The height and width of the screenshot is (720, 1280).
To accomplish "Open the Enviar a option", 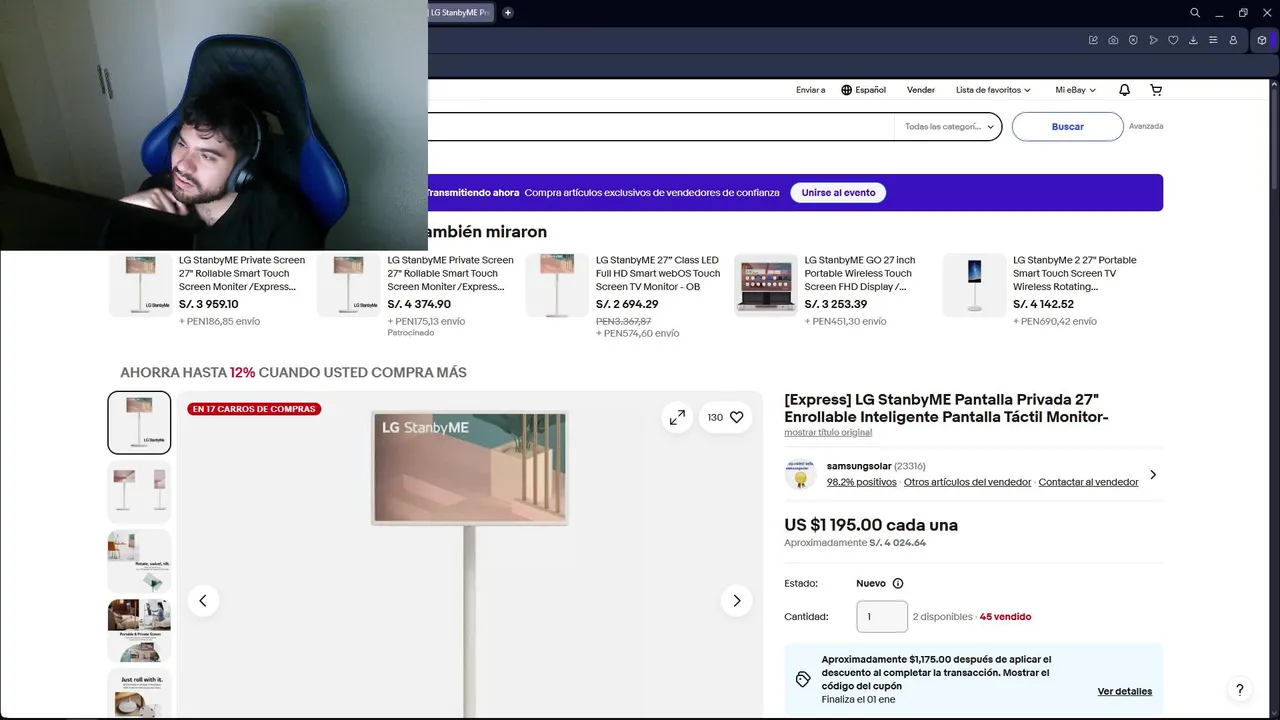I will coord(811,90).
